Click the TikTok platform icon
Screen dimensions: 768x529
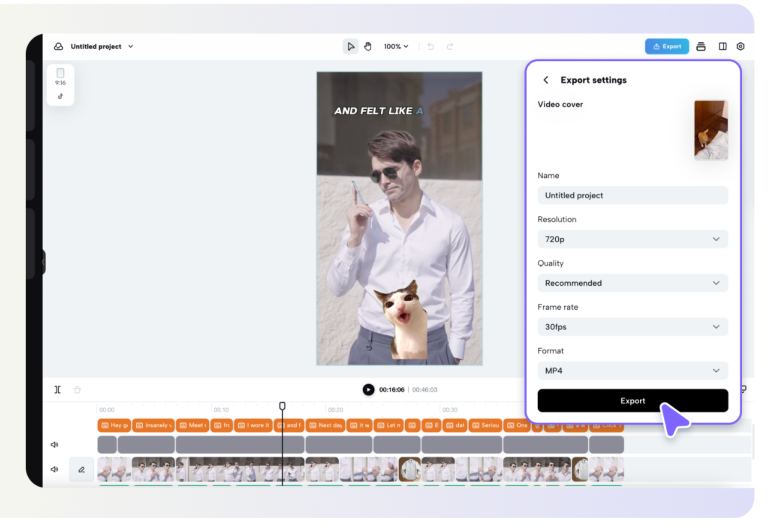(60, 96)
